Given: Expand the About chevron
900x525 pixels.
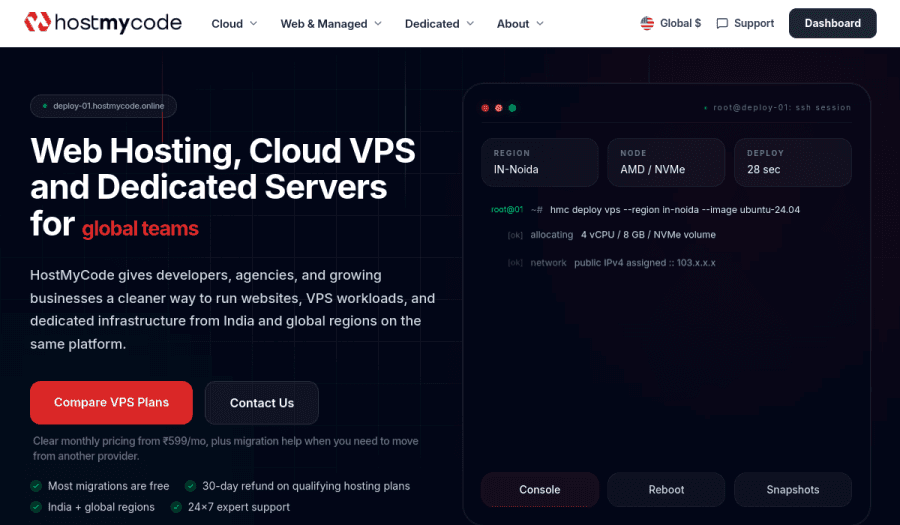Looking at the screenshot, I should tap(540, 24).
